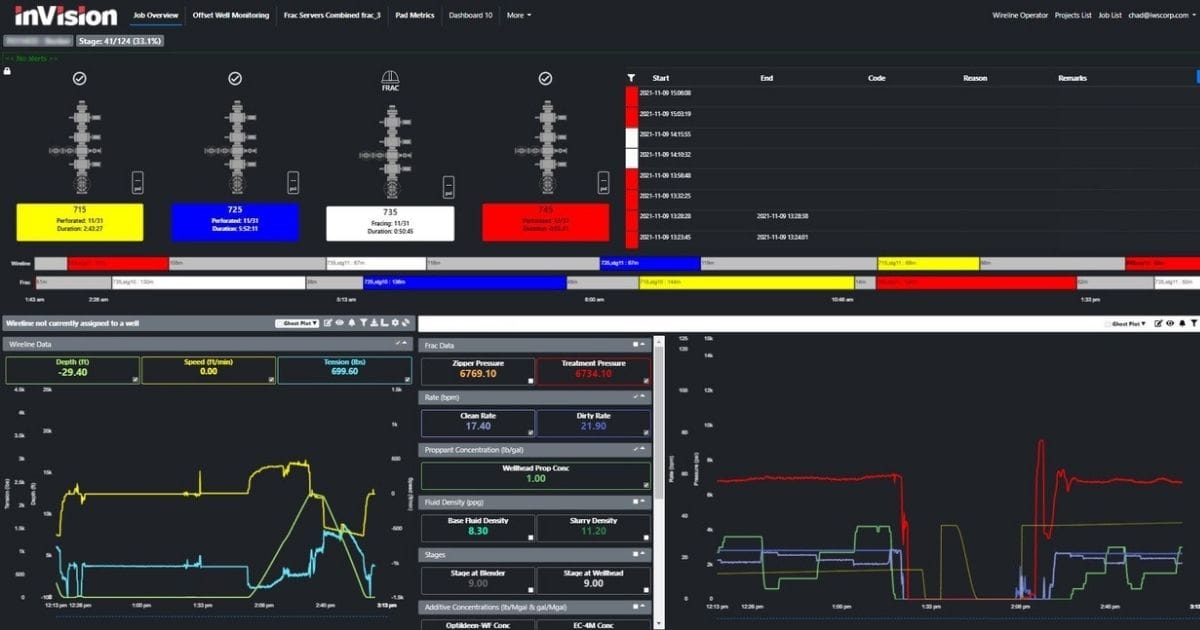1200x630 pixels.
Task: Collapse the Frac Data section
Action: pos(644,345)
